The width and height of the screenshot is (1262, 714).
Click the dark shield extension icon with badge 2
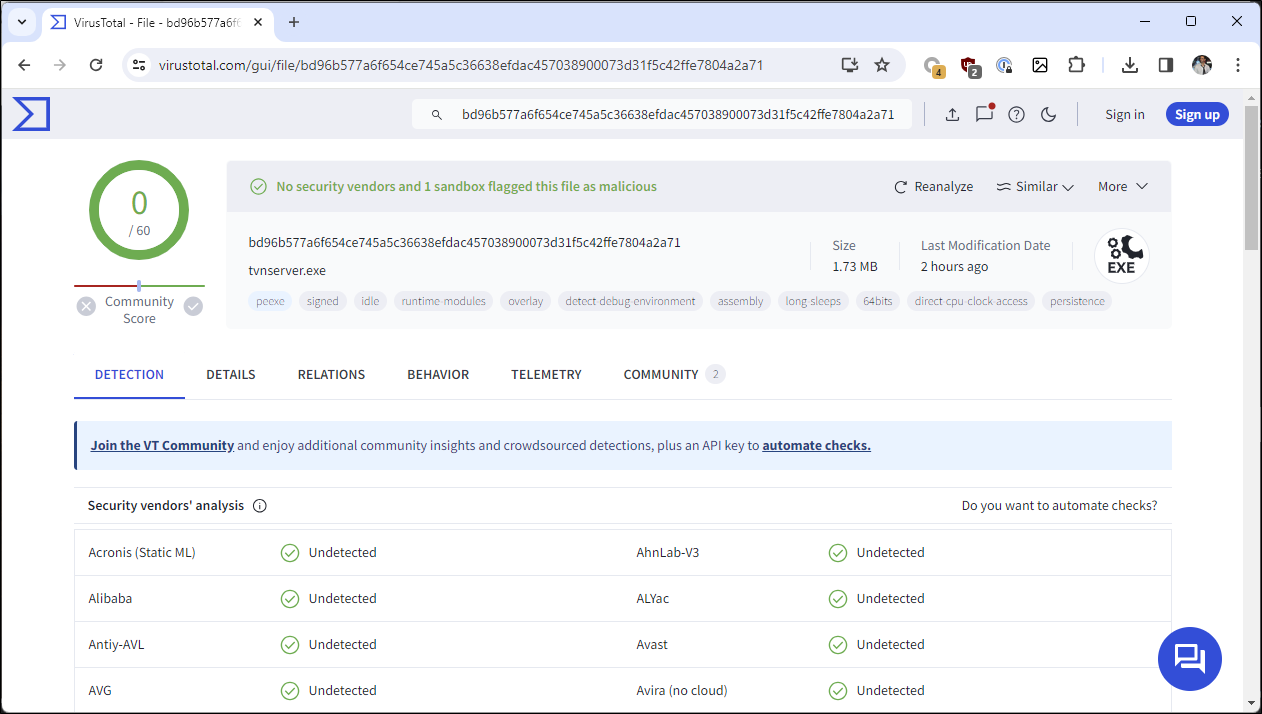(970, 66)
